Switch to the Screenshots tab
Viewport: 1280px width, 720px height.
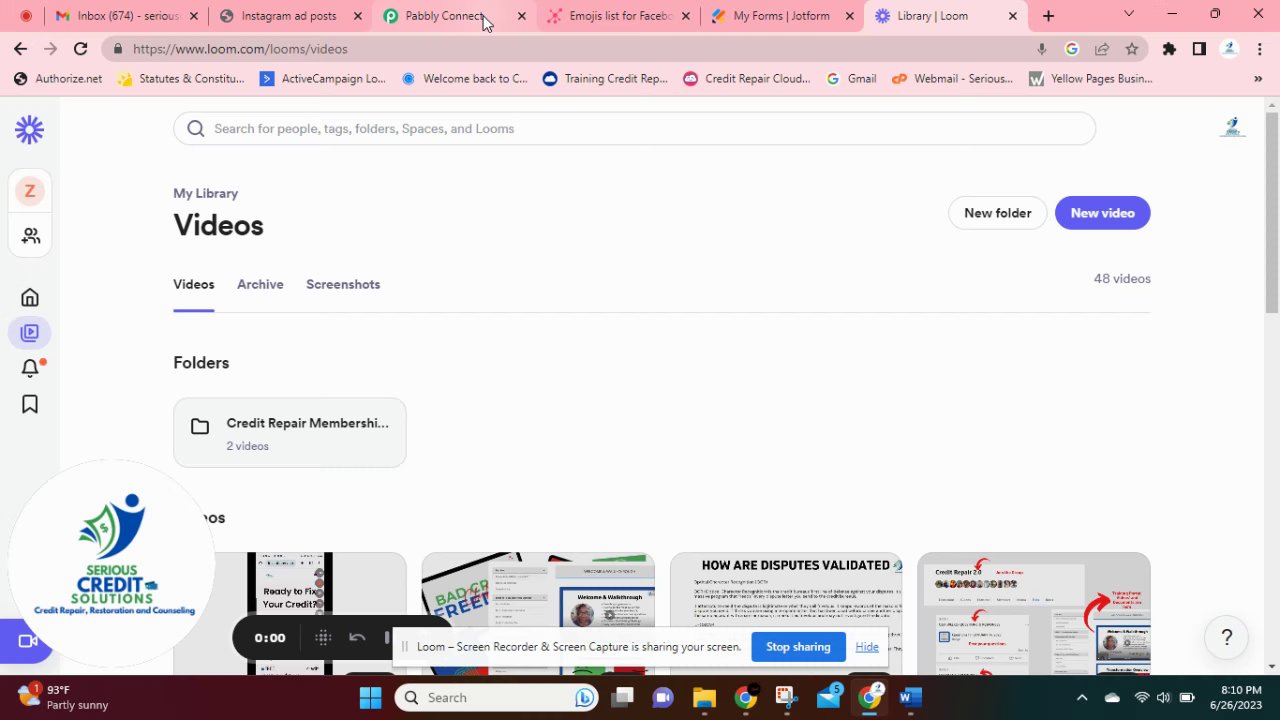click(343, 284)
